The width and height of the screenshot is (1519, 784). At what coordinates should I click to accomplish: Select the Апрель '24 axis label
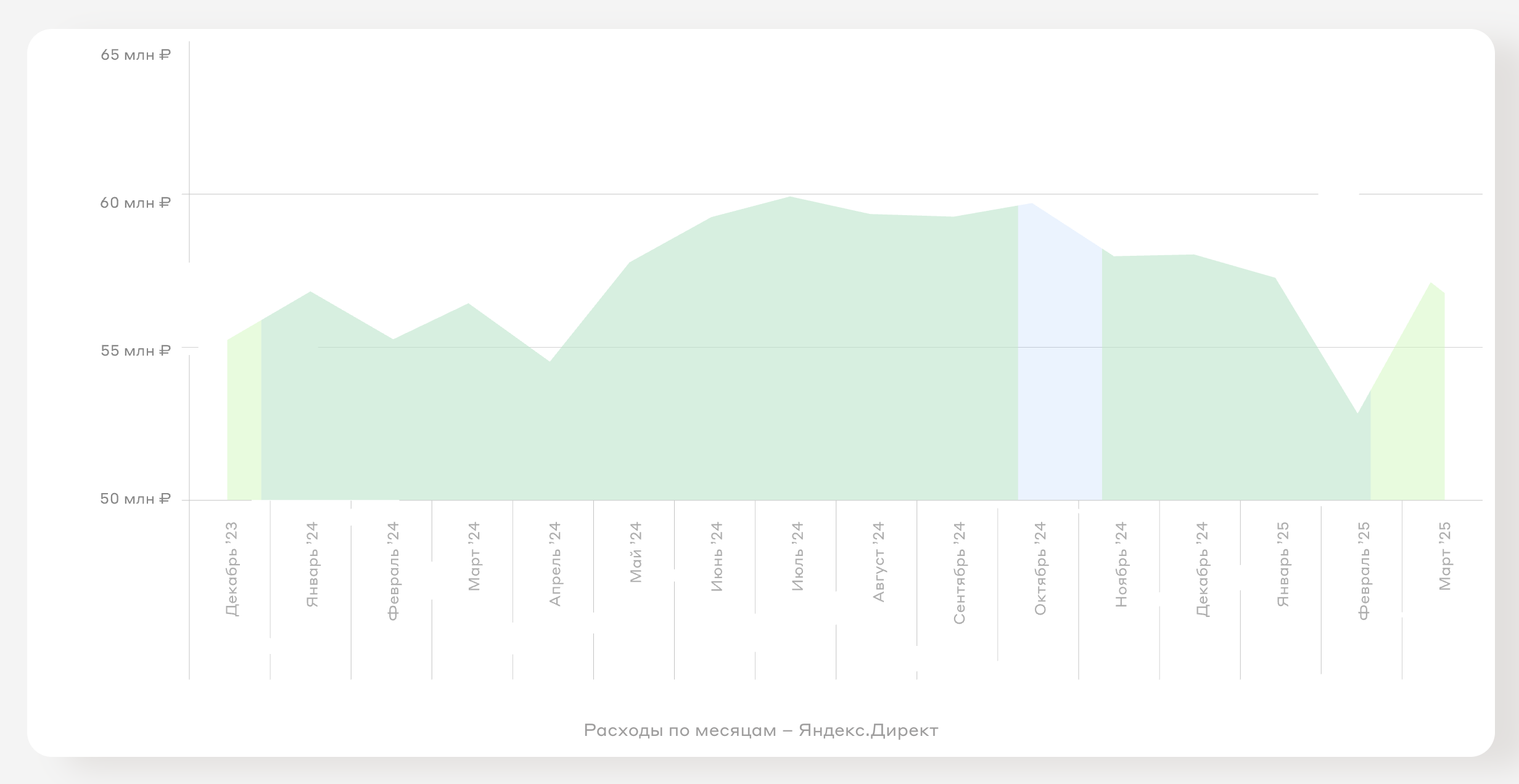tap(554, 563)
